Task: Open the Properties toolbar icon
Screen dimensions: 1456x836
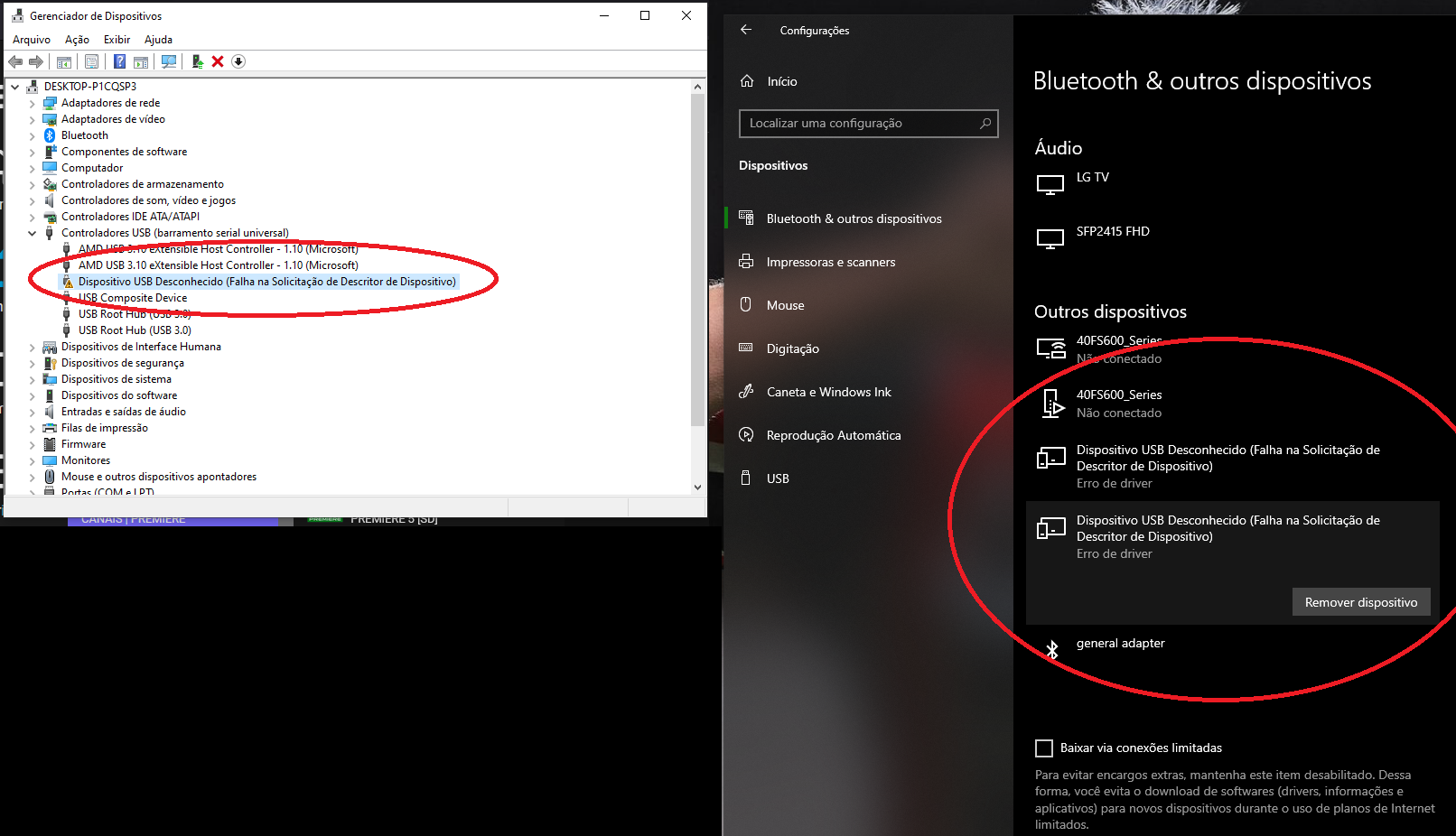Action: (x=91, y=61)
